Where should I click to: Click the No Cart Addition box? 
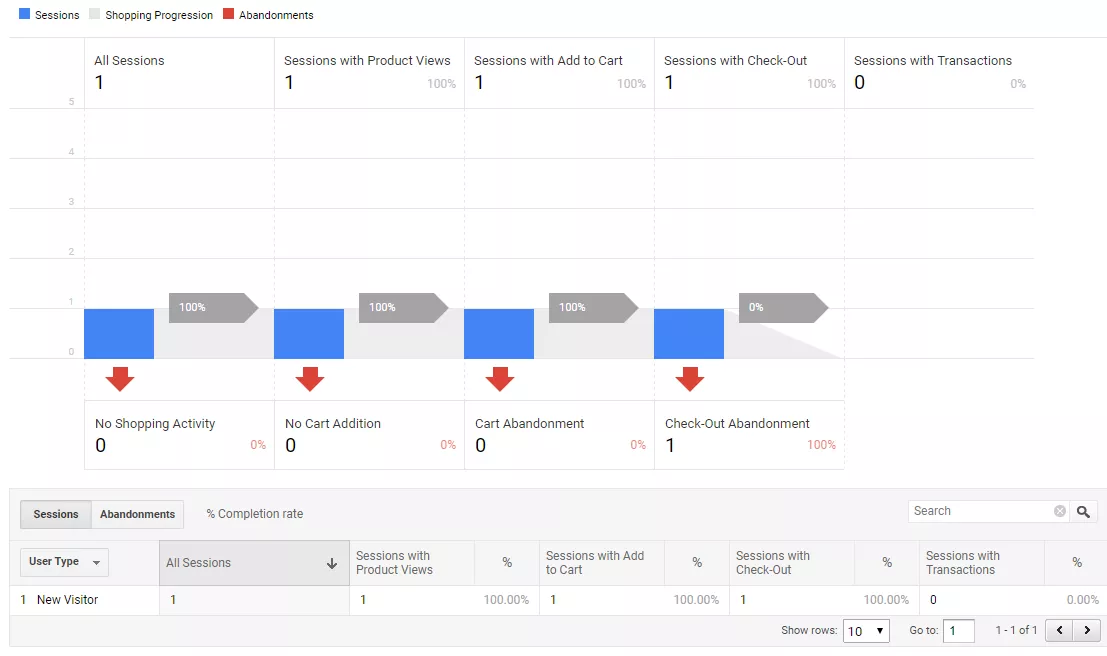(369, 435)
